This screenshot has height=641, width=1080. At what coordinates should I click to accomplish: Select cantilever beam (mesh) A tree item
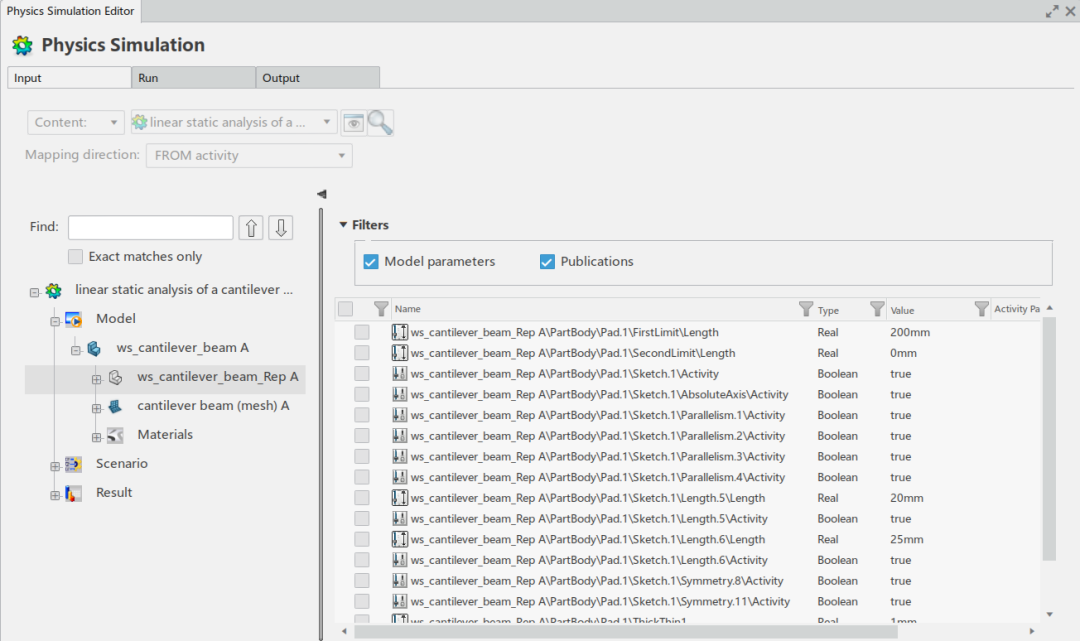click(x=212, y=406)
